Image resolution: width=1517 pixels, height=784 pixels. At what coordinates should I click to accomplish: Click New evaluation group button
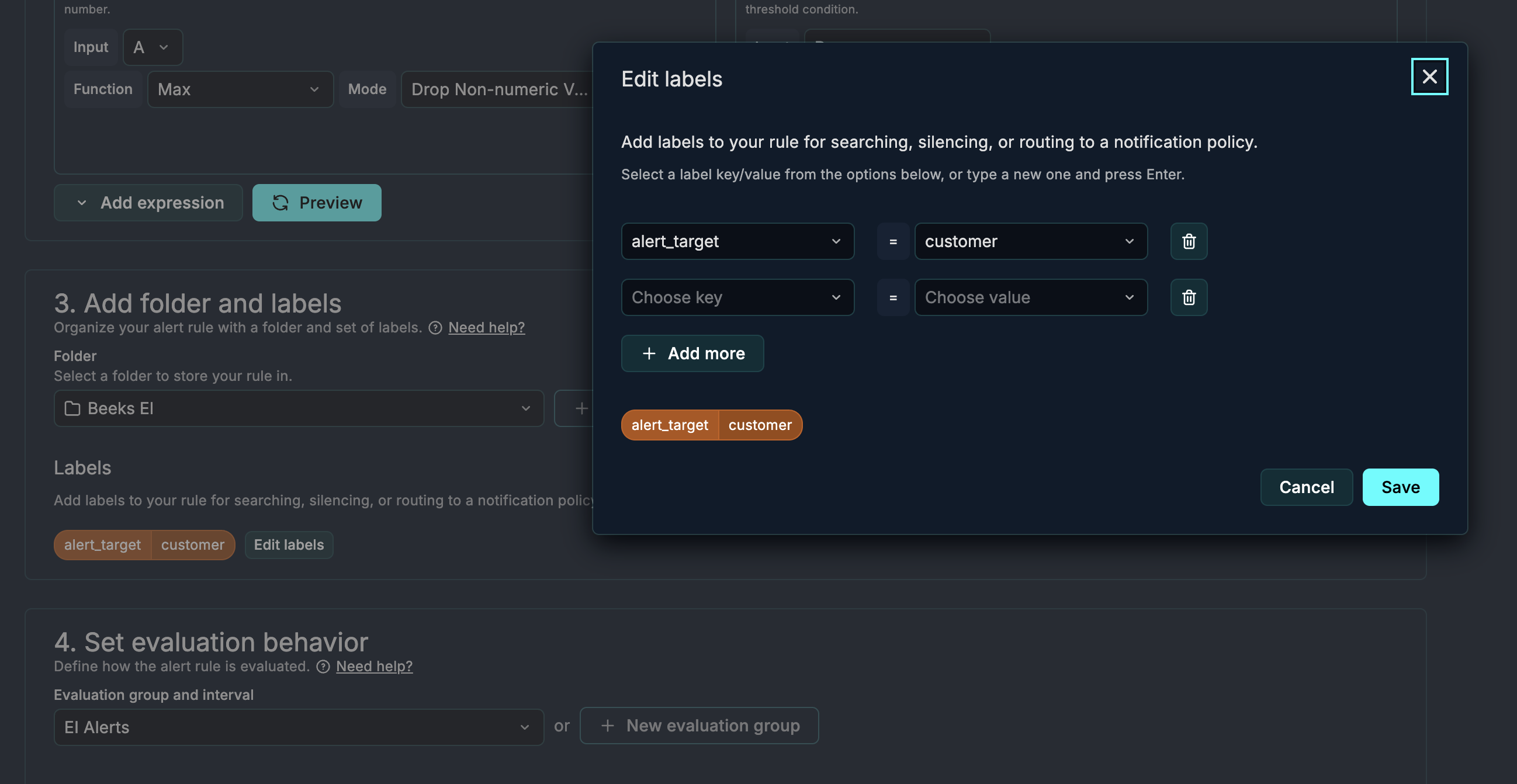point(698,725)
